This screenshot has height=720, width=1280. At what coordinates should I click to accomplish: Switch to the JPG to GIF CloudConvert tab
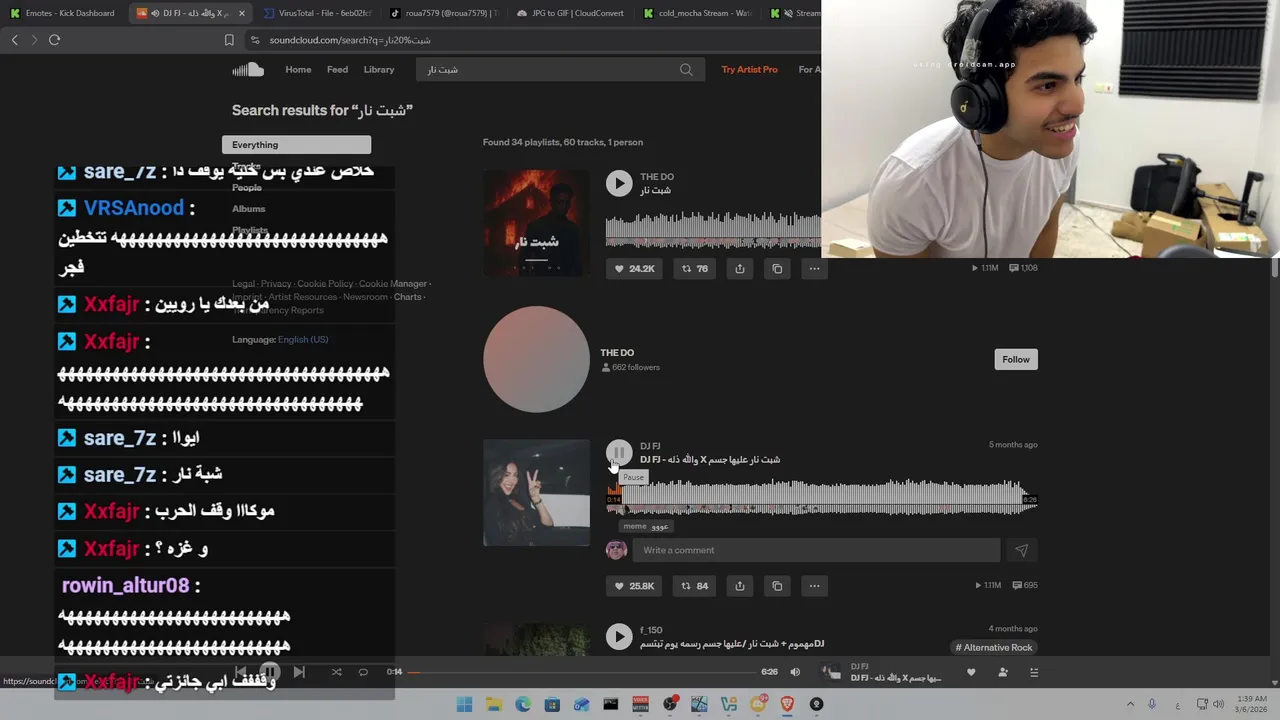(571, 13)
